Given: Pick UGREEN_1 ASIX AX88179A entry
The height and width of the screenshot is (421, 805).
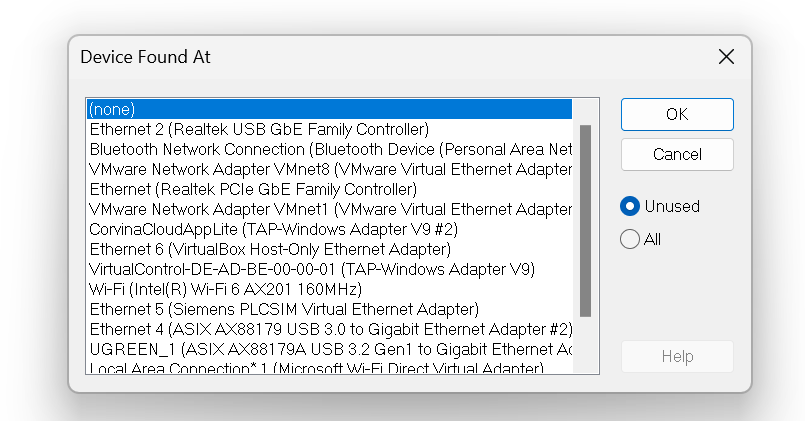Looking at the screenshot, I should click(329, 350).
